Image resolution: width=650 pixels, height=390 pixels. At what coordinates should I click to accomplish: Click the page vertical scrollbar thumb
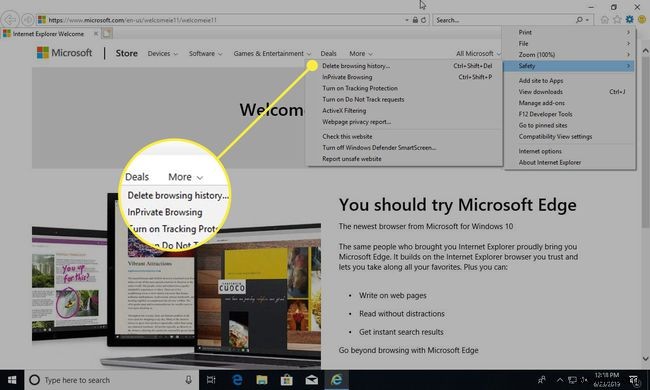[x=645, y=142]
